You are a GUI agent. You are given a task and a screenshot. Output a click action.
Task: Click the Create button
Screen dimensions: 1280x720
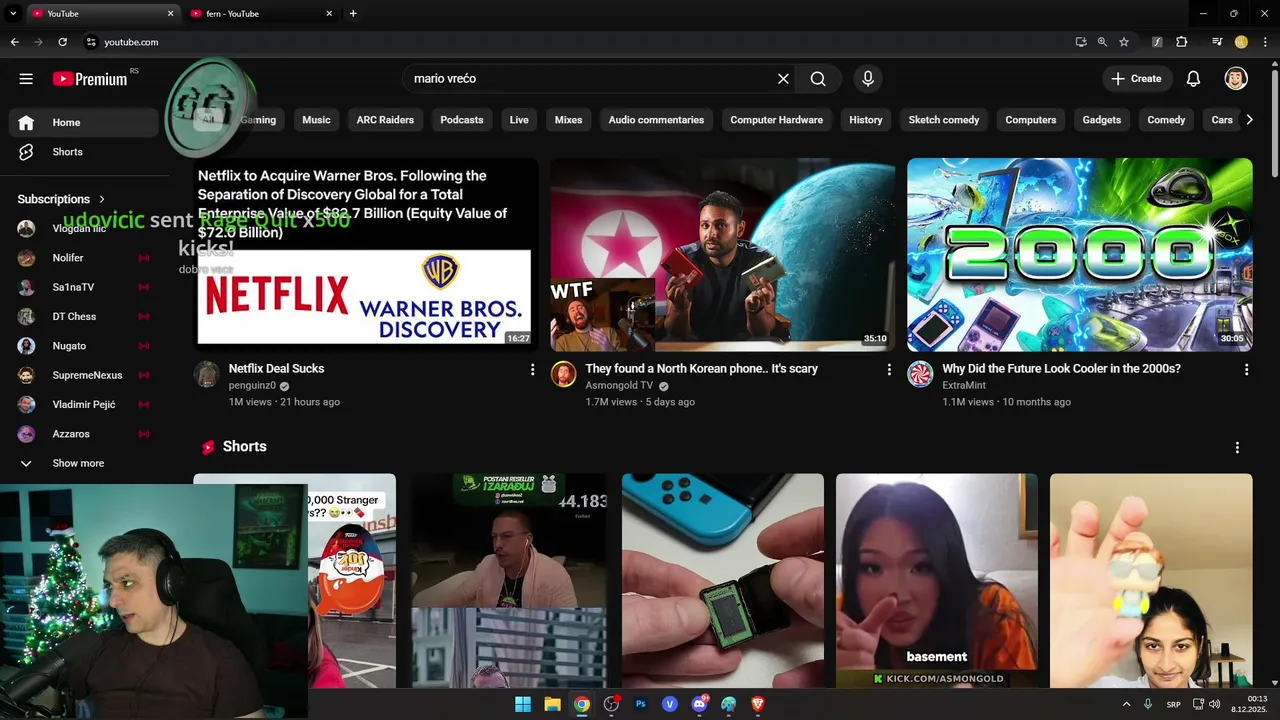[1137, 79]
